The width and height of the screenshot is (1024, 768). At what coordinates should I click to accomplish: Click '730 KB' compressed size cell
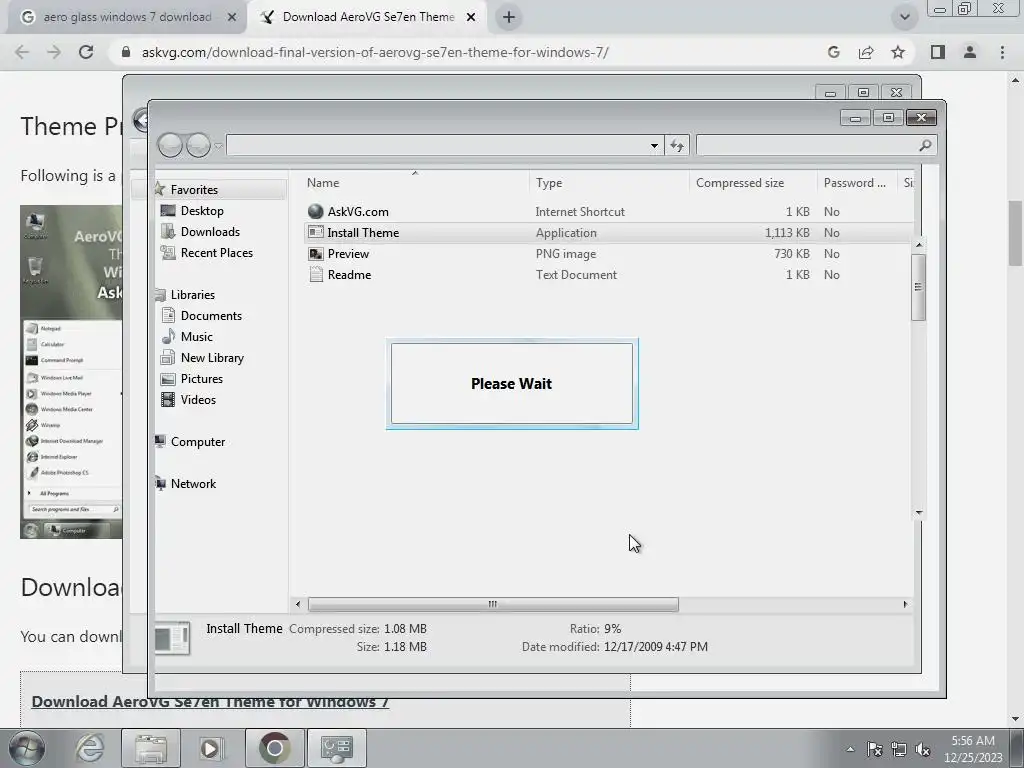tap(792, 253)
